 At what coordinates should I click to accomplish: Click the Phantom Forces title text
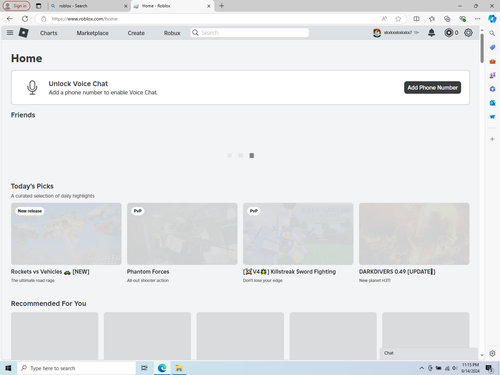point(148,272)
